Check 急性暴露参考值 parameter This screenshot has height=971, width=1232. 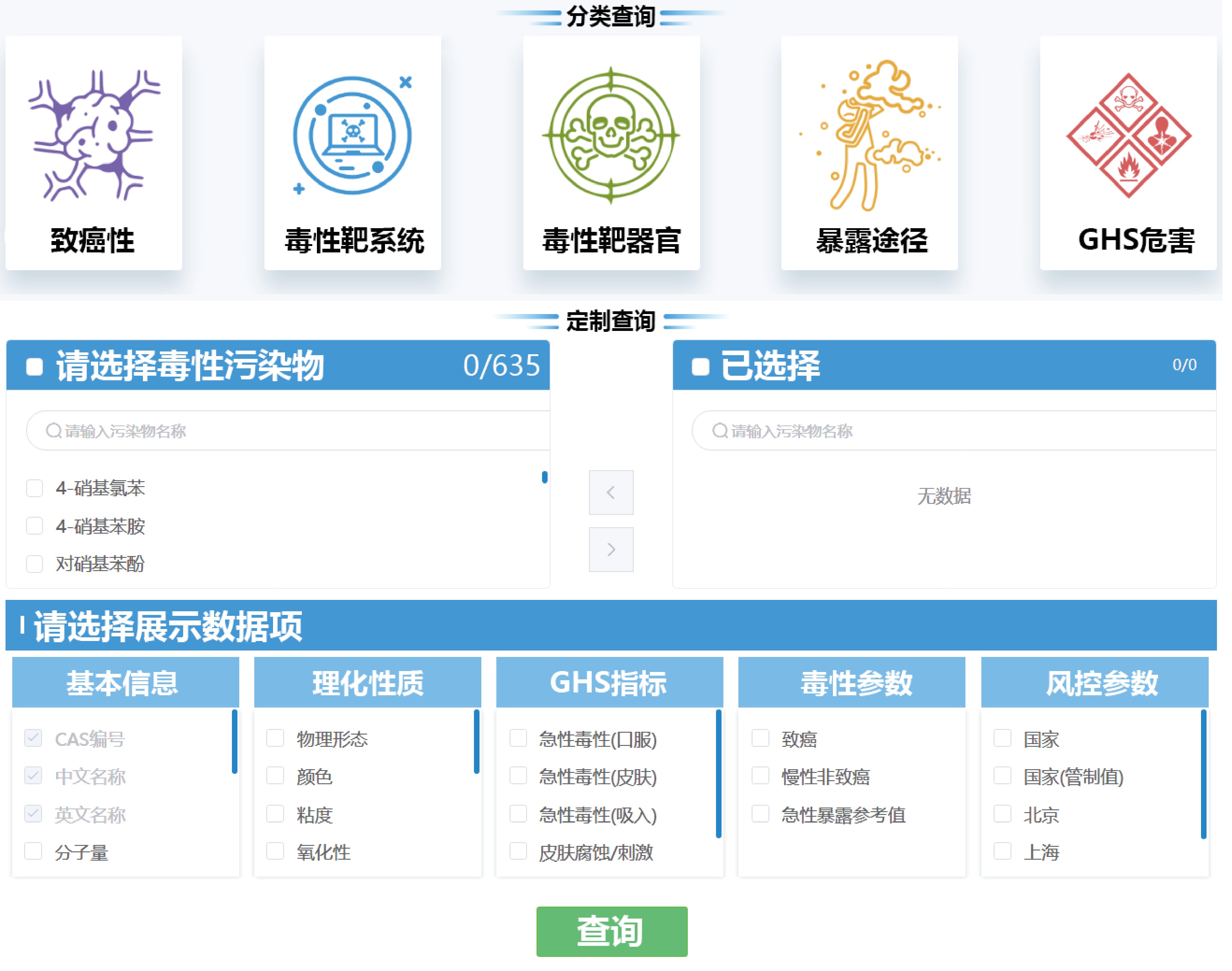click(x=760, y=814)
